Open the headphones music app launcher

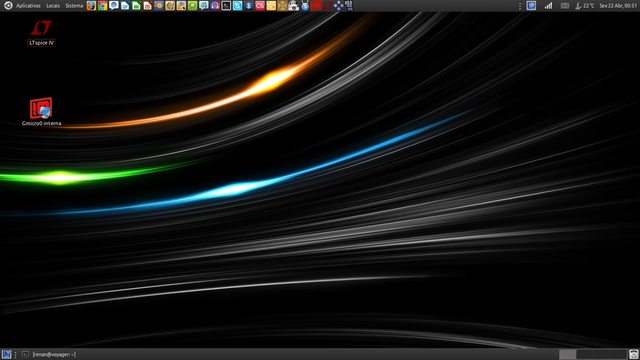[x=215, y=6]
